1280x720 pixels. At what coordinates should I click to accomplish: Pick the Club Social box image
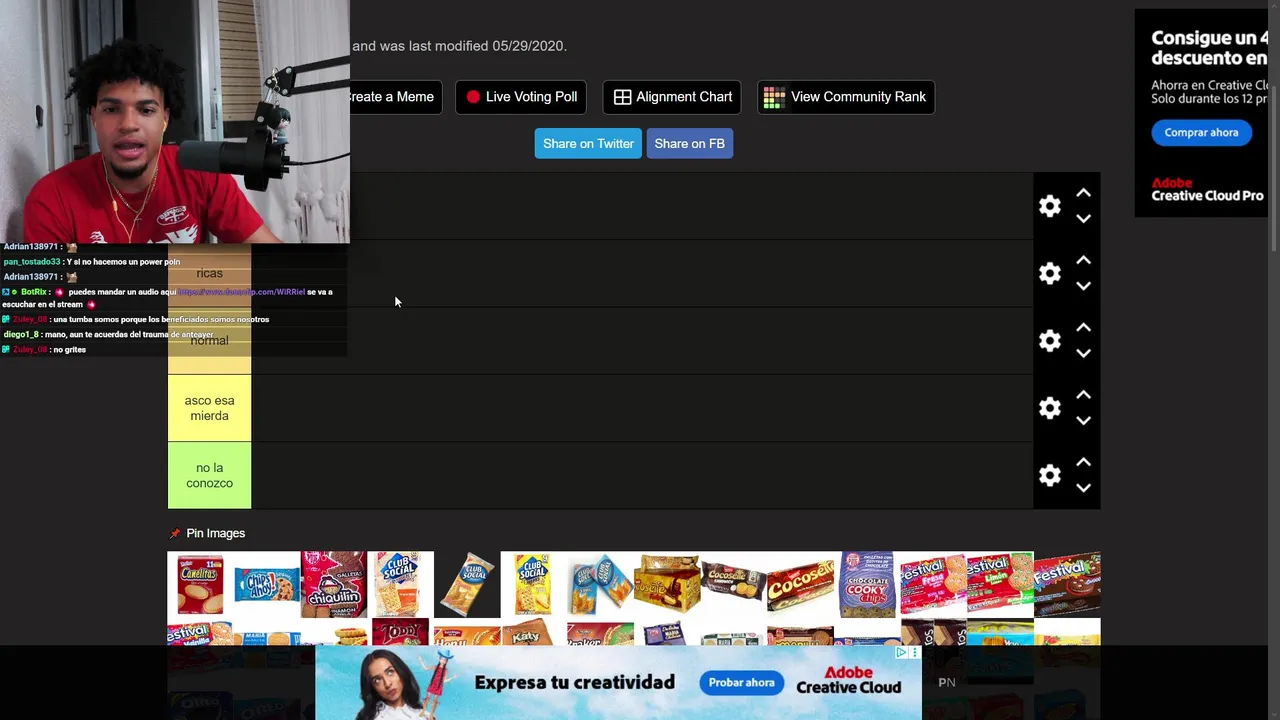[400, 584]
